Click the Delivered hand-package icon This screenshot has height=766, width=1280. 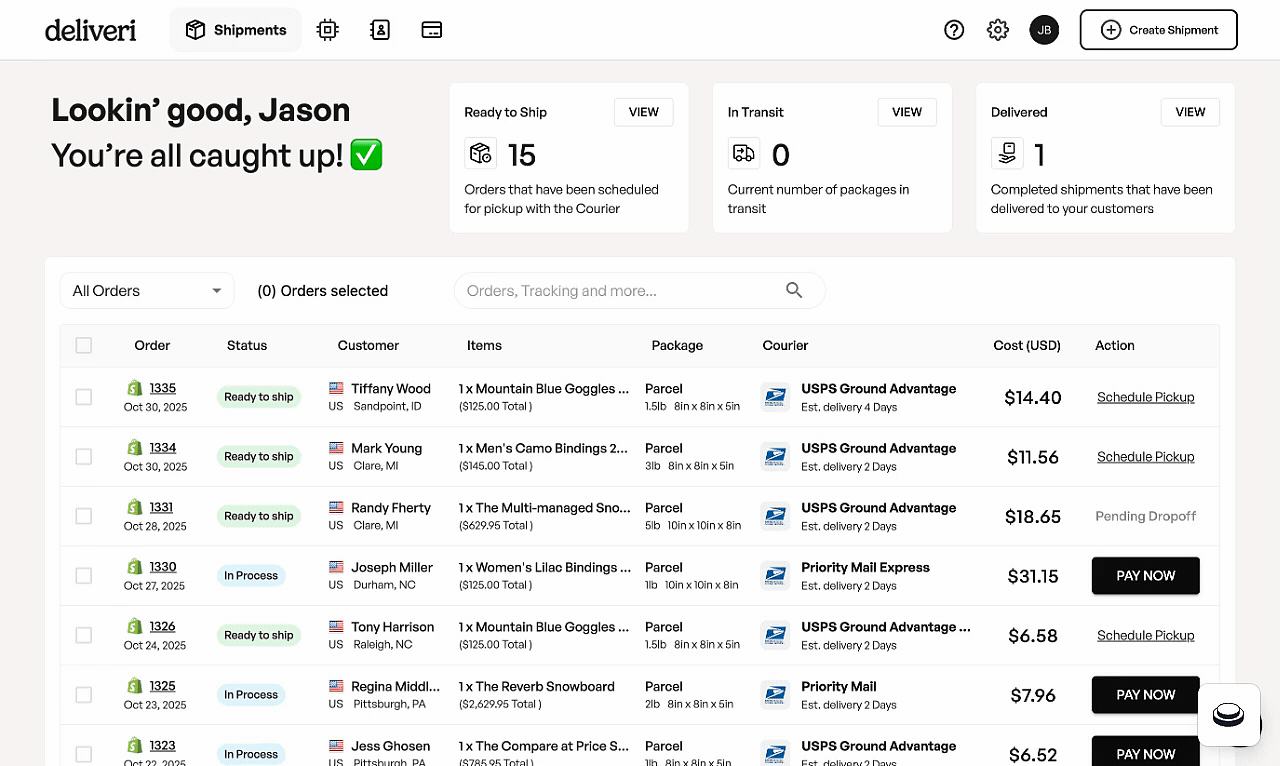pyautogui.click(x=1007, y=153)
